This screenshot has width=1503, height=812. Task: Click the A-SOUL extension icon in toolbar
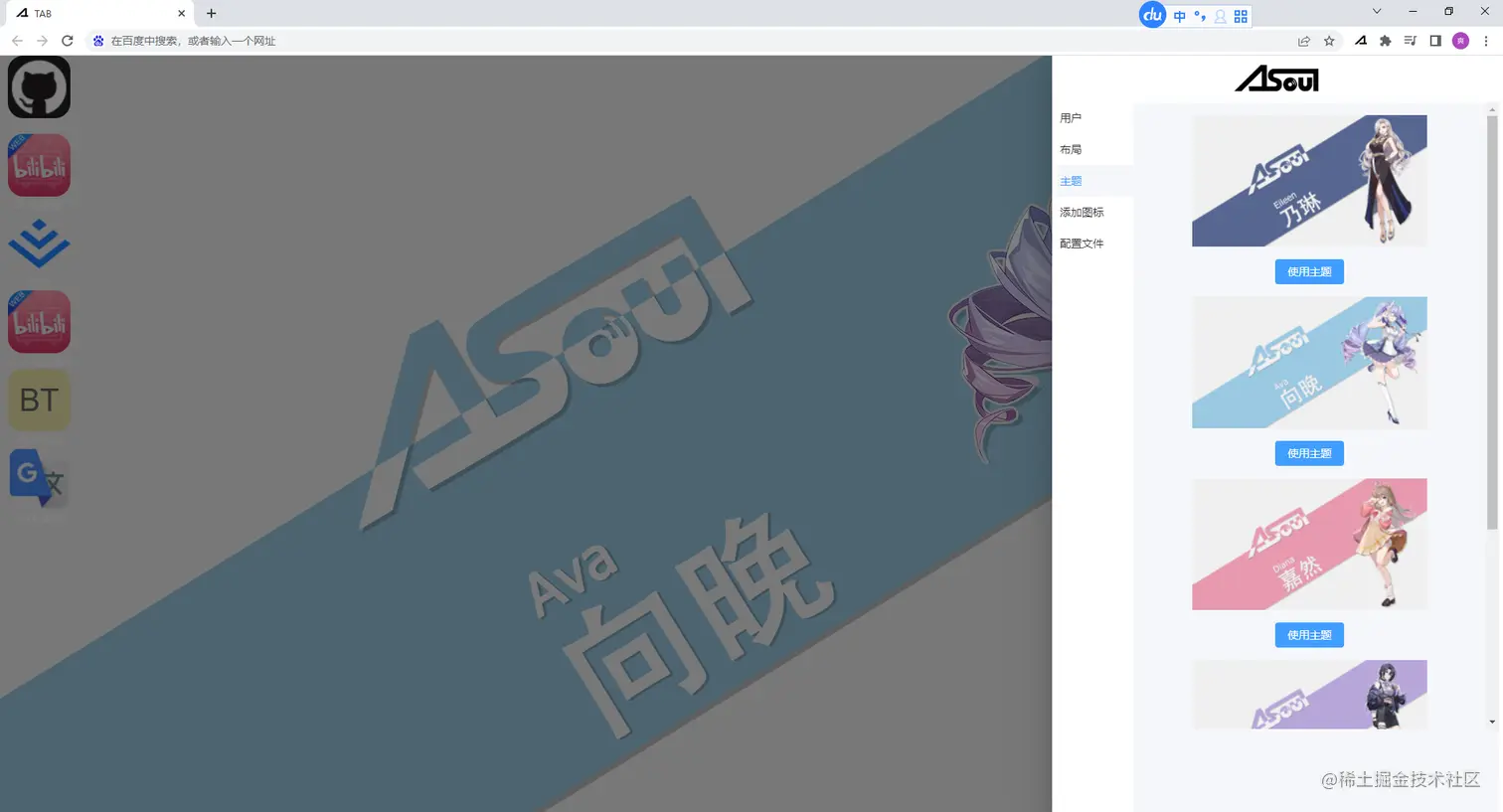point(1360,41)
